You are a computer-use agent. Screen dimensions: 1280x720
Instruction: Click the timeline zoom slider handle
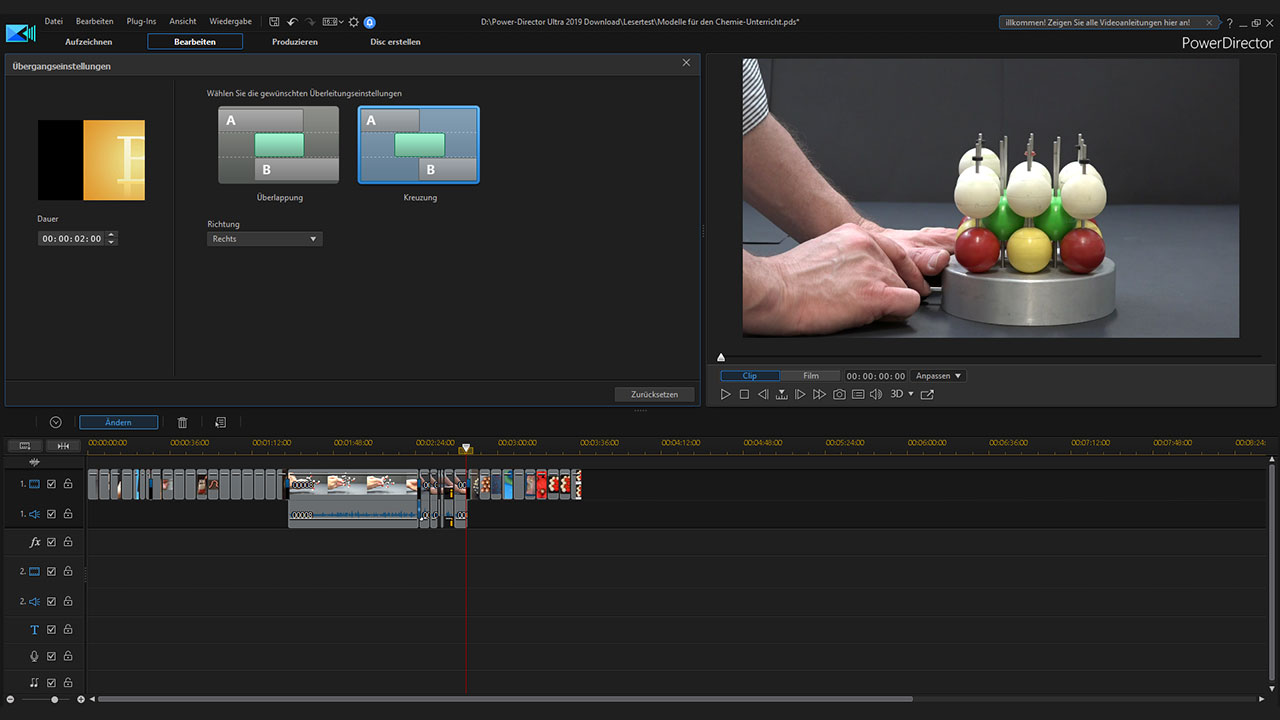pos(55,699)
